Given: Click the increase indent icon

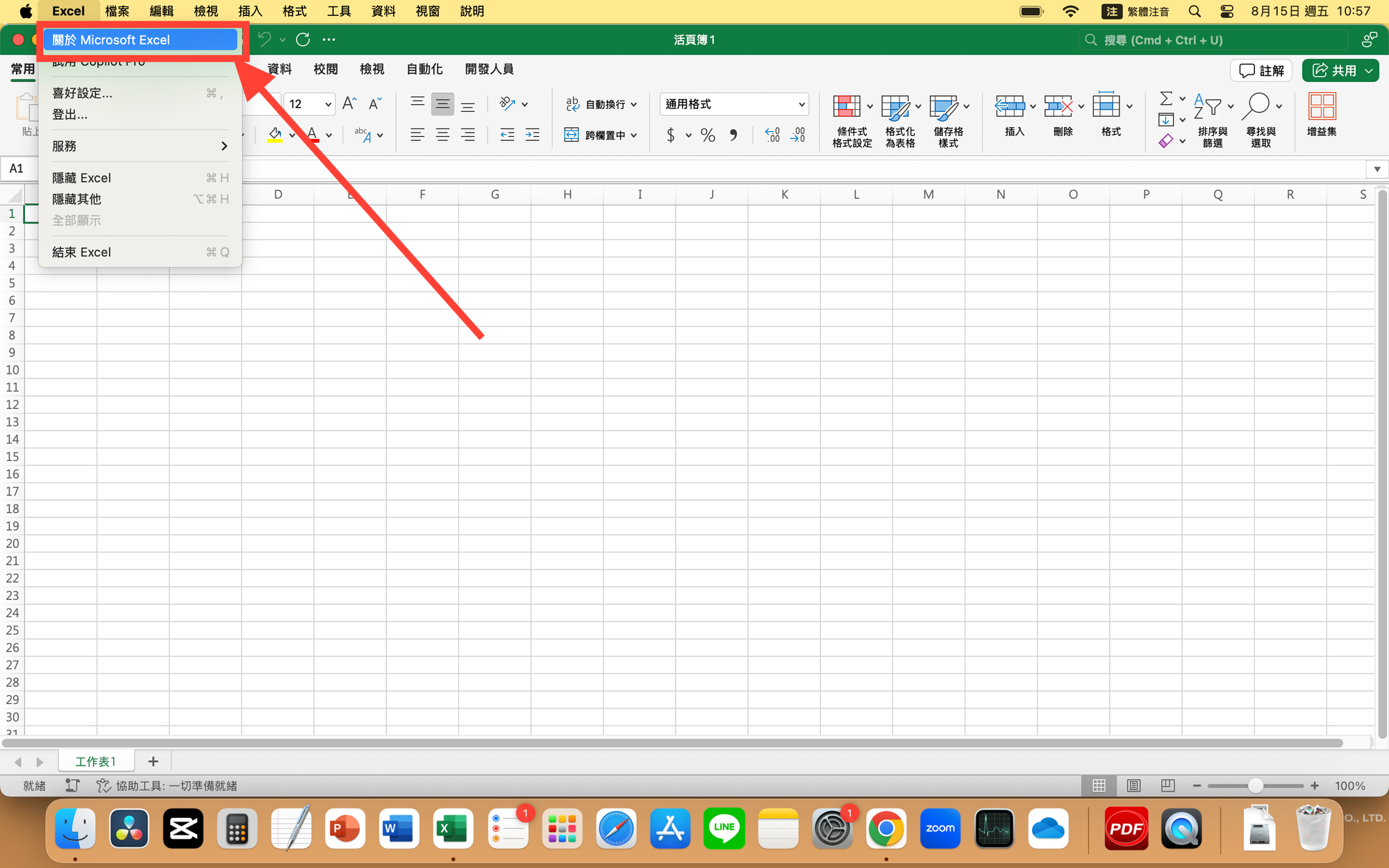Looking at the screenshot, I should (533, 135).
